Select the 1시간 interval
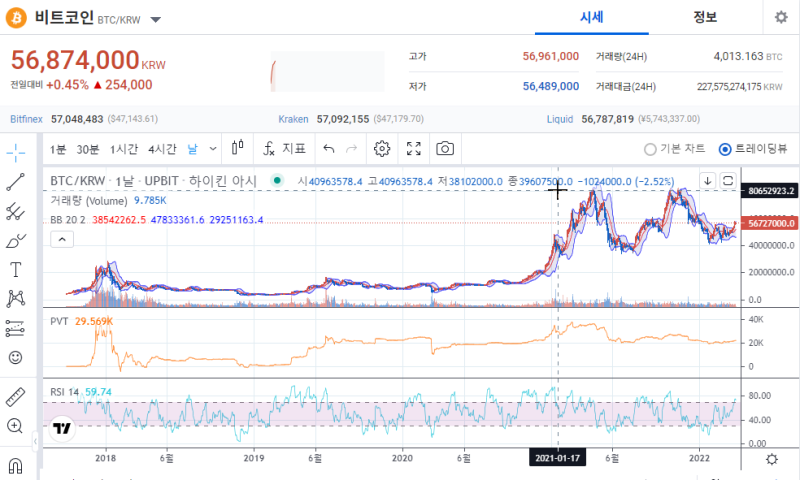Viewport: 800px width, 480px height. pyautogui.click(x=124, y=149)
